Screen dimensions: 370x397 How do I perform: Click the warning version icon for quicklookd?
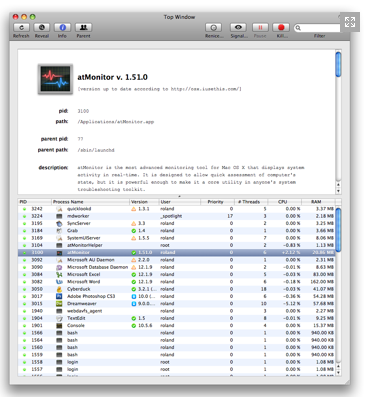click(x=134, y=209)
